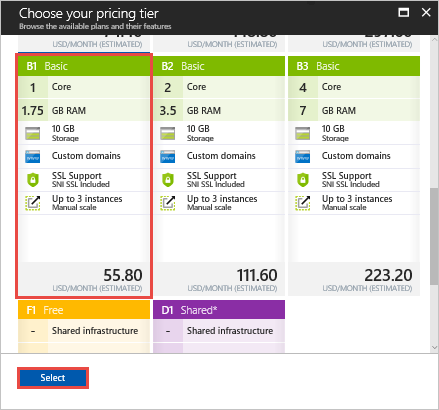Select the B1 Basic pricing tier header
The image size is (439, 410).
84,66
